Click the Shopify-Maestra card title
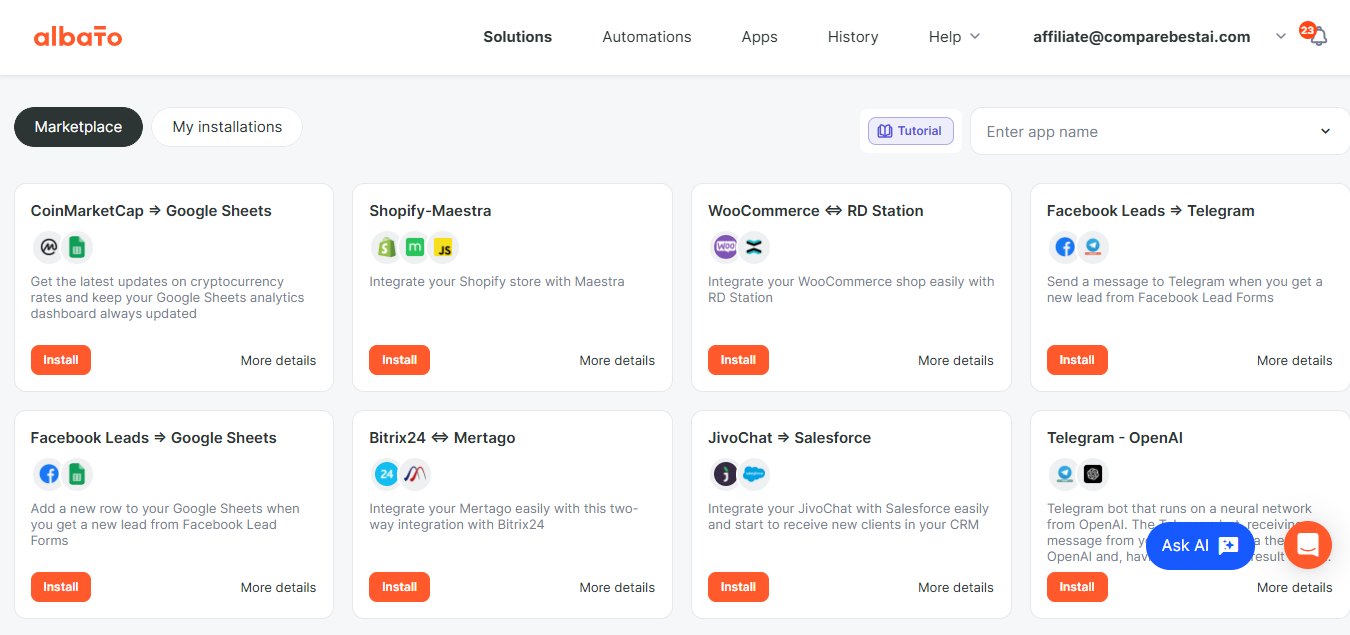 point(430,211)
